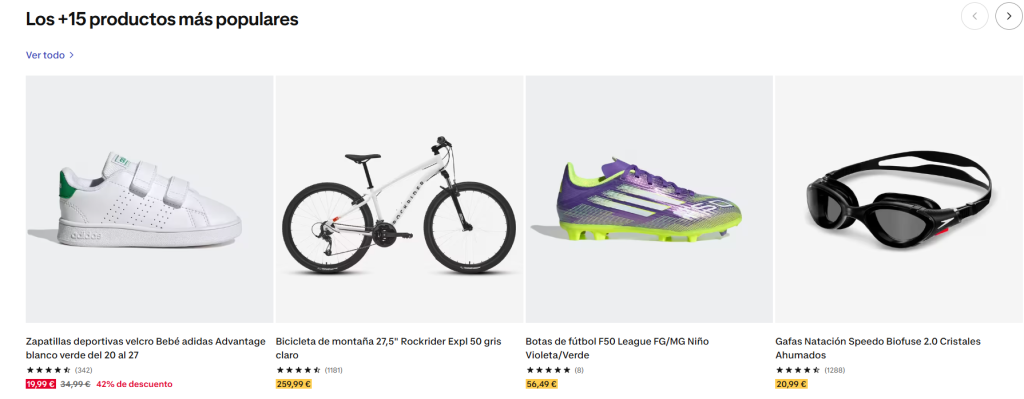
Task: Open the Speedo swim goggles image
Action: coord(899,199)
